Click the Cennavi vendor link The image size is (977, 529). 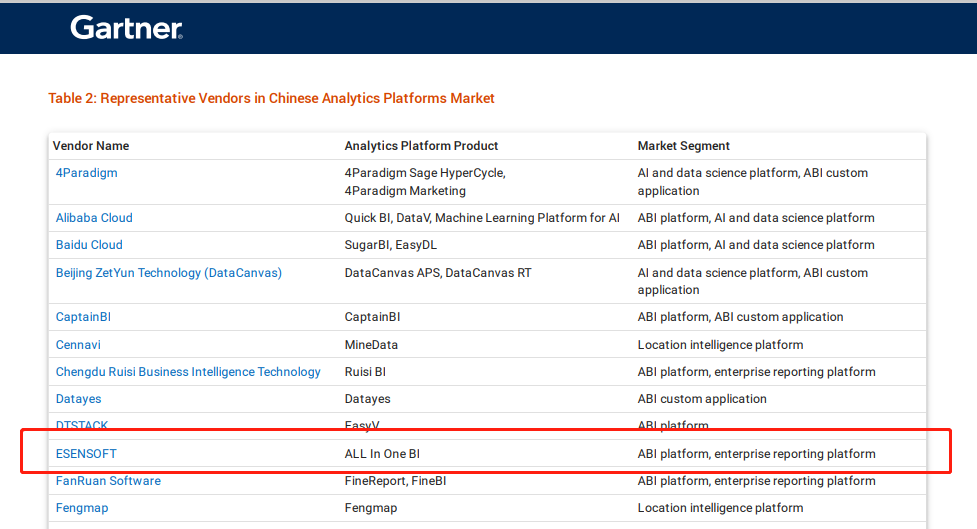78,345
